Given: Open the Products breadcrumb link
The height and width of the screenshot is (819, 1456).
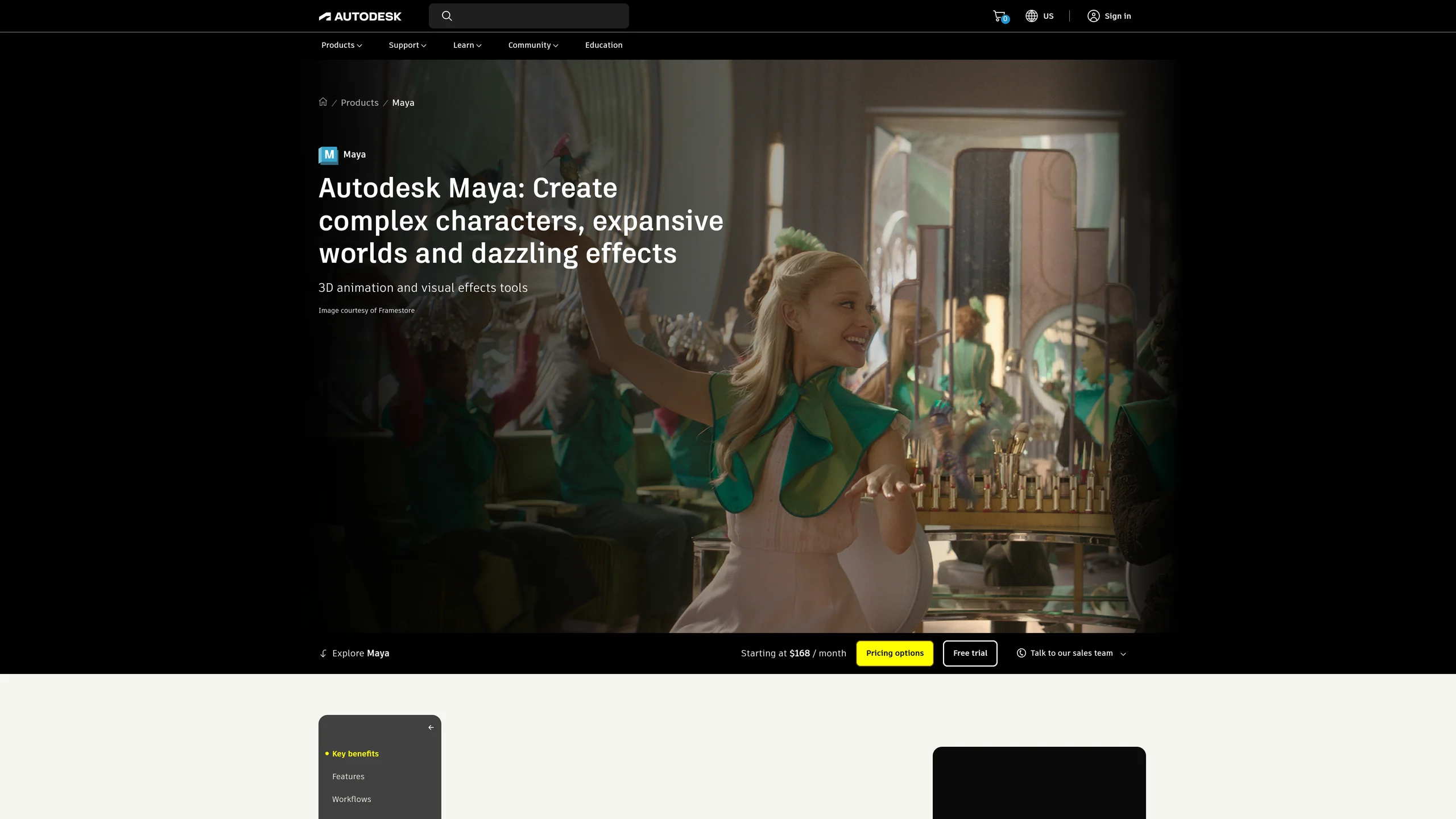Looking at the screenshot, I should tap(359, 102).
